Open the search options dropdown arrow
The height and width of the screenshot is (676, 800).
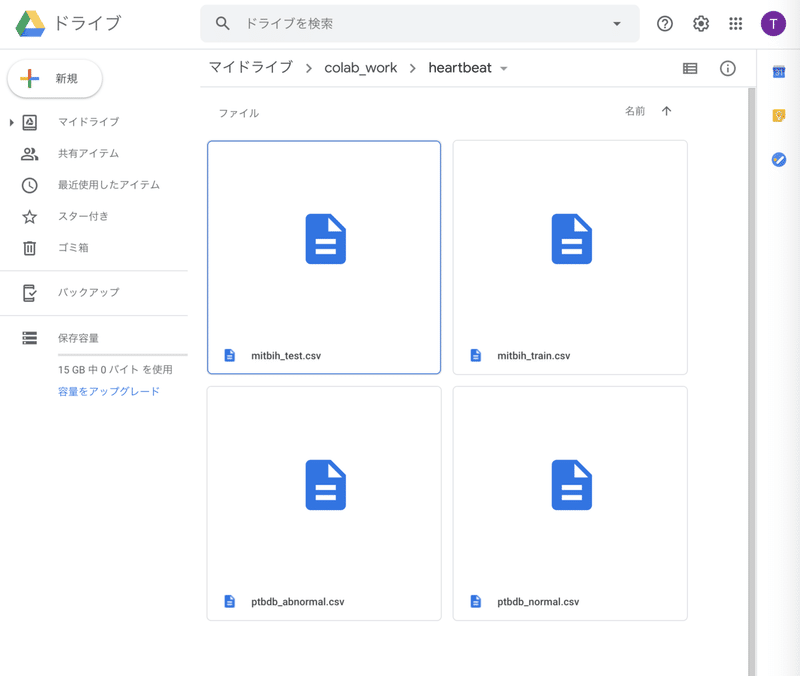[x=617, y=24]
